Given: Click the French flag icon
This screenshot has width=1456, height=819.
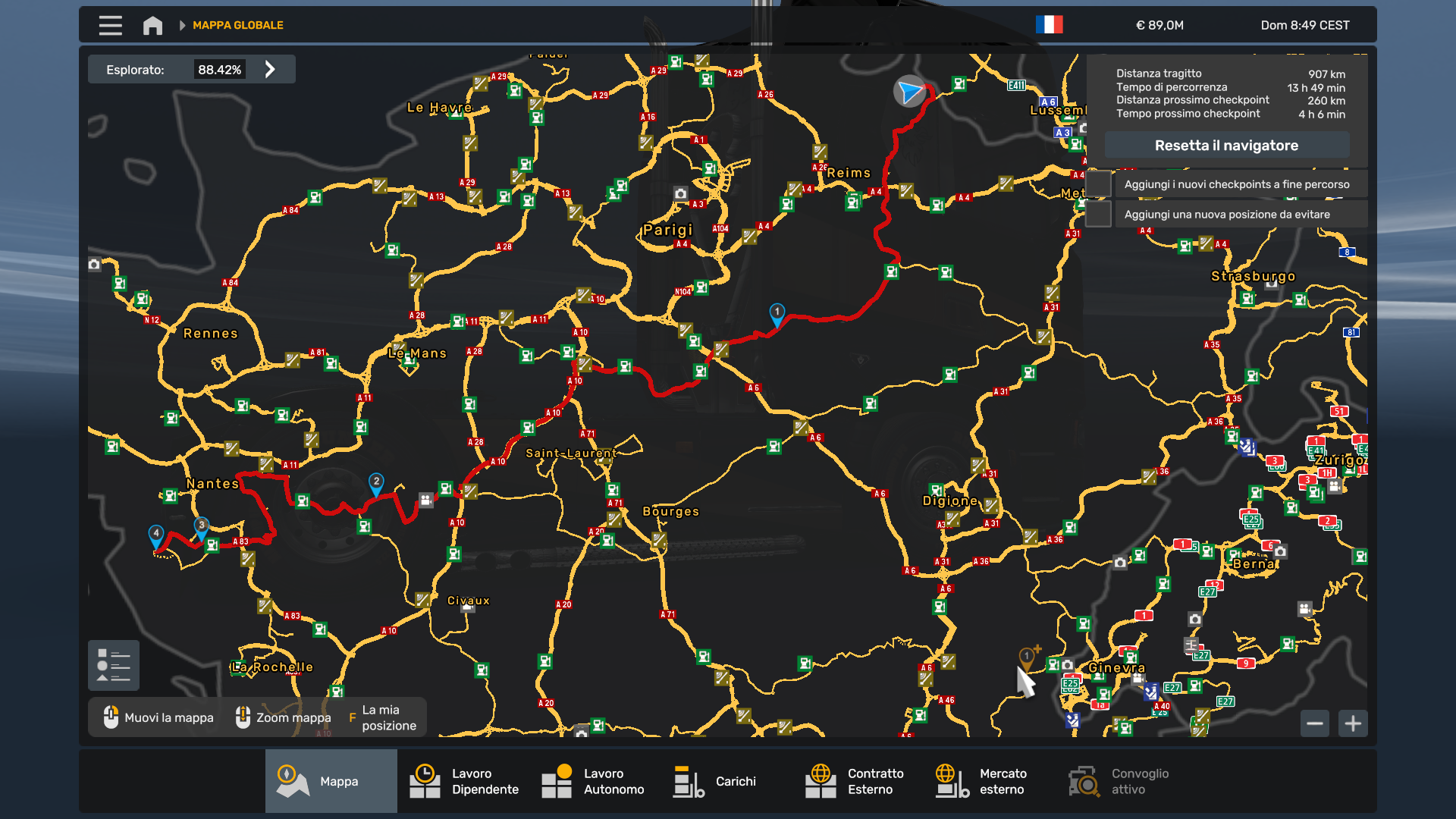Looking at the screenshot, I should [x=1049, y=25].
